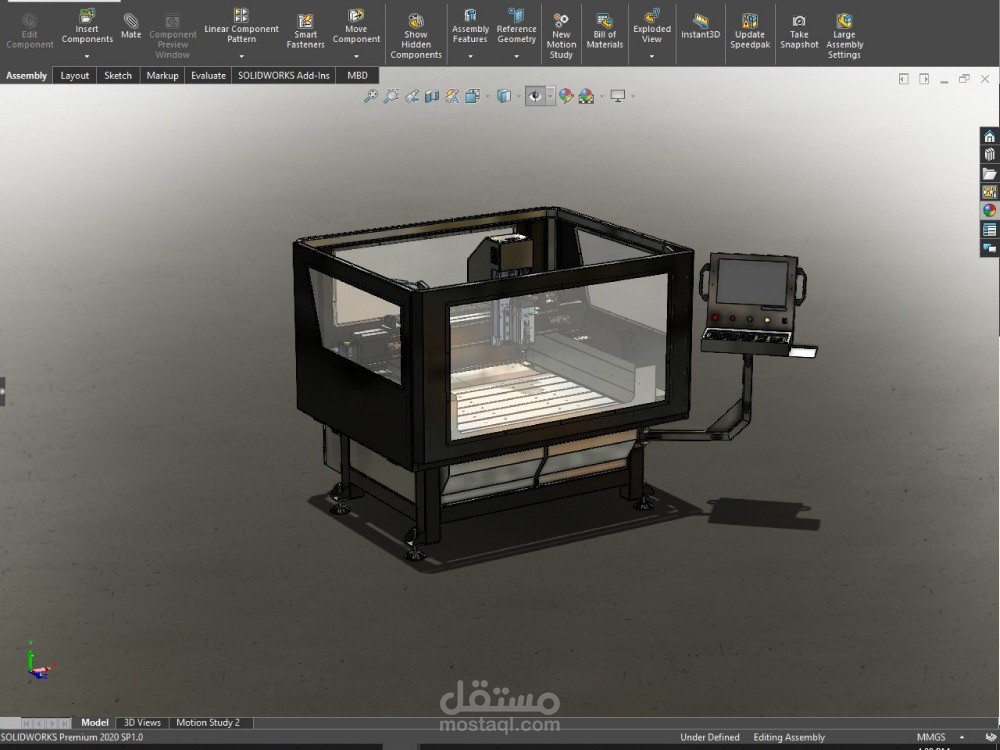Expand left panel via side handle

(3, 391)
